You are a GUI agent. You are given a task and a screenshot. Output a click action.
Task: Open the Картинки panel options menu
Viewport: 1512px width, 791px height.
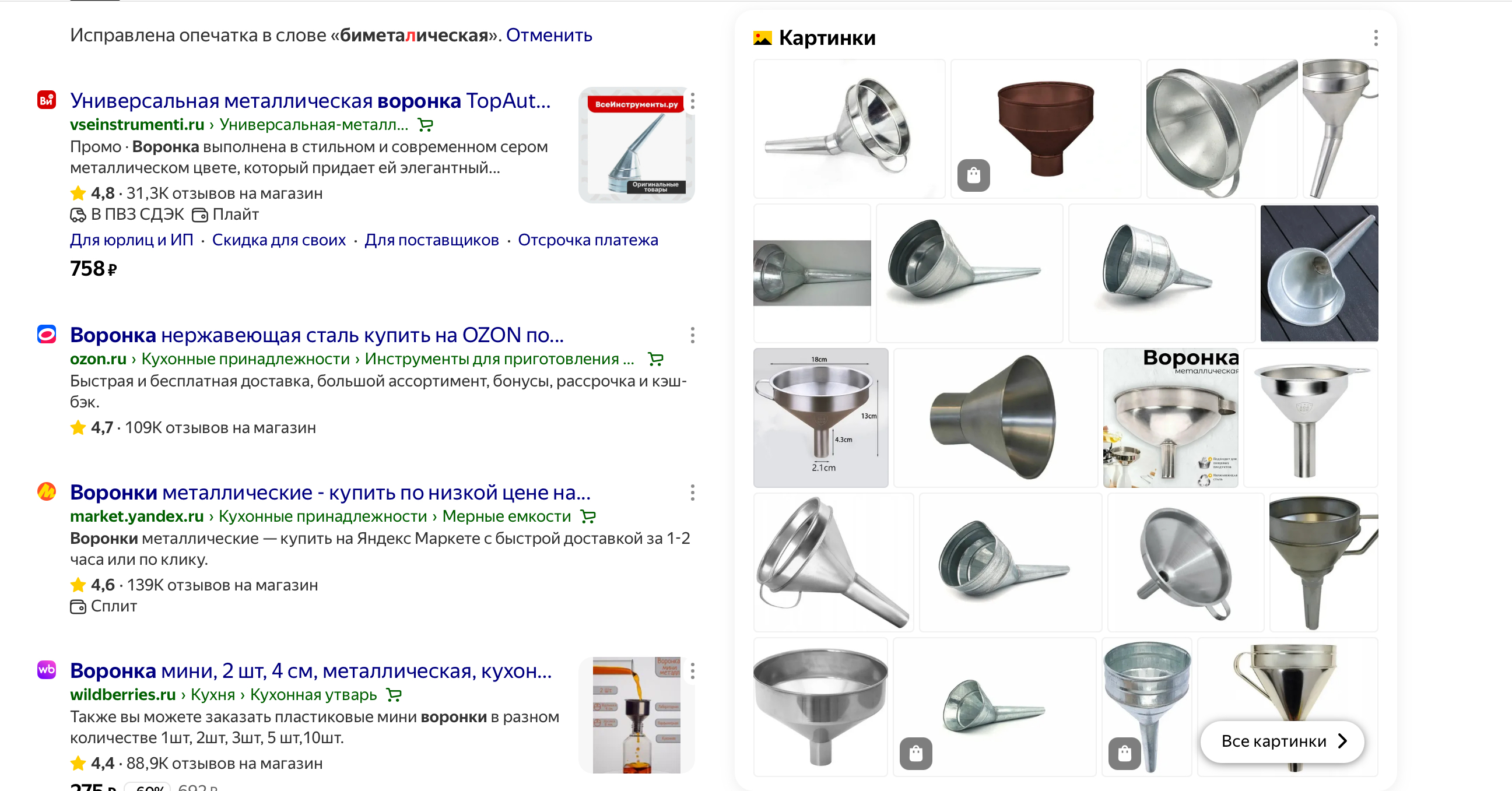coord(1376,38)
